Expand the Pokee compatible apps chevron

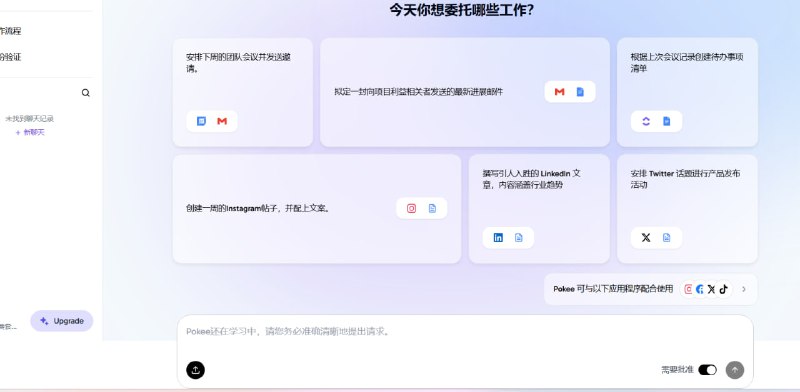(744, 289)
